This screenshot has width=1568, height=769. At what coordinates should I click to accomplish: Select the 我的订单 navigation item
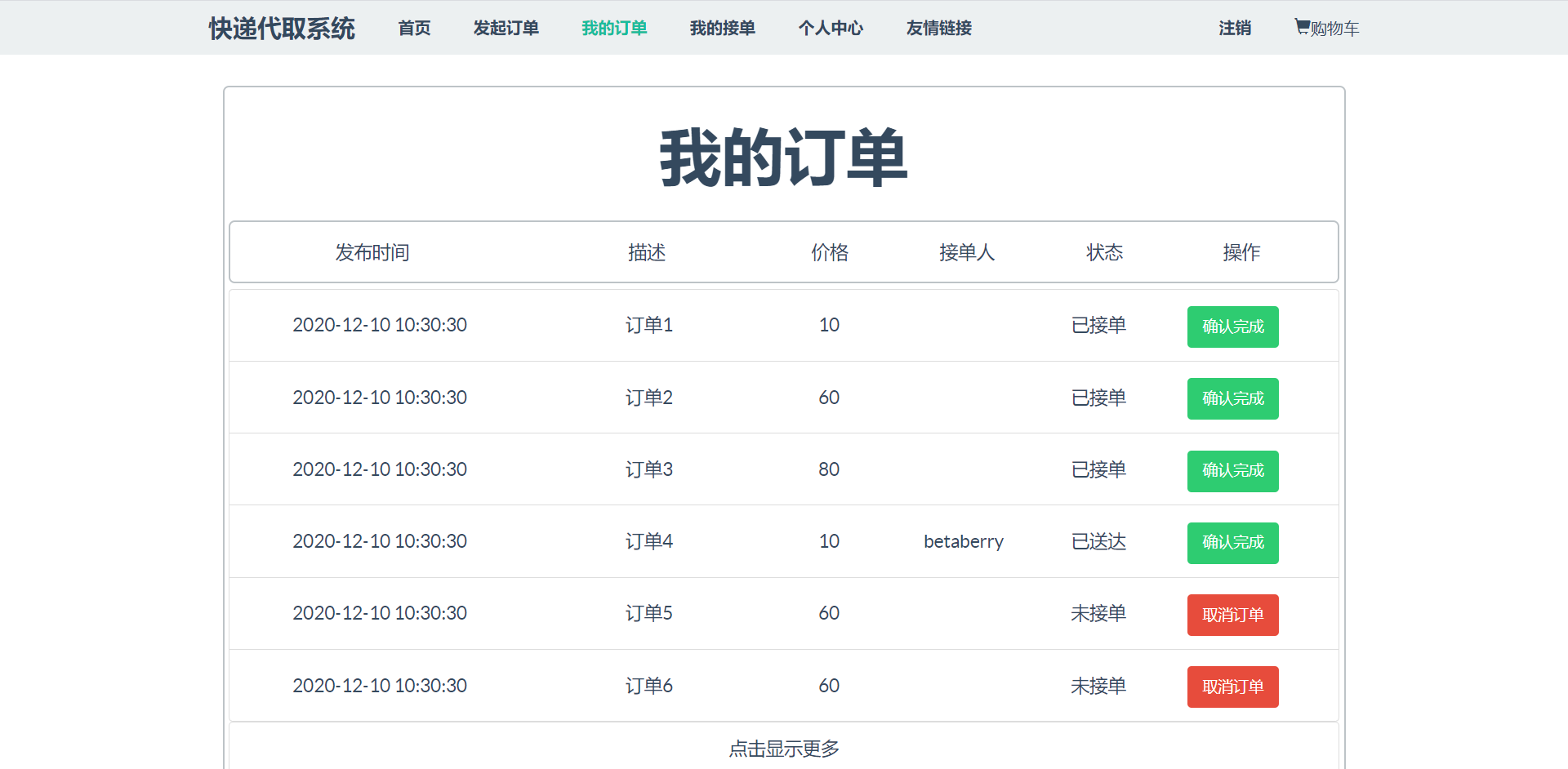pyautogui.click(x=614, y=28)
